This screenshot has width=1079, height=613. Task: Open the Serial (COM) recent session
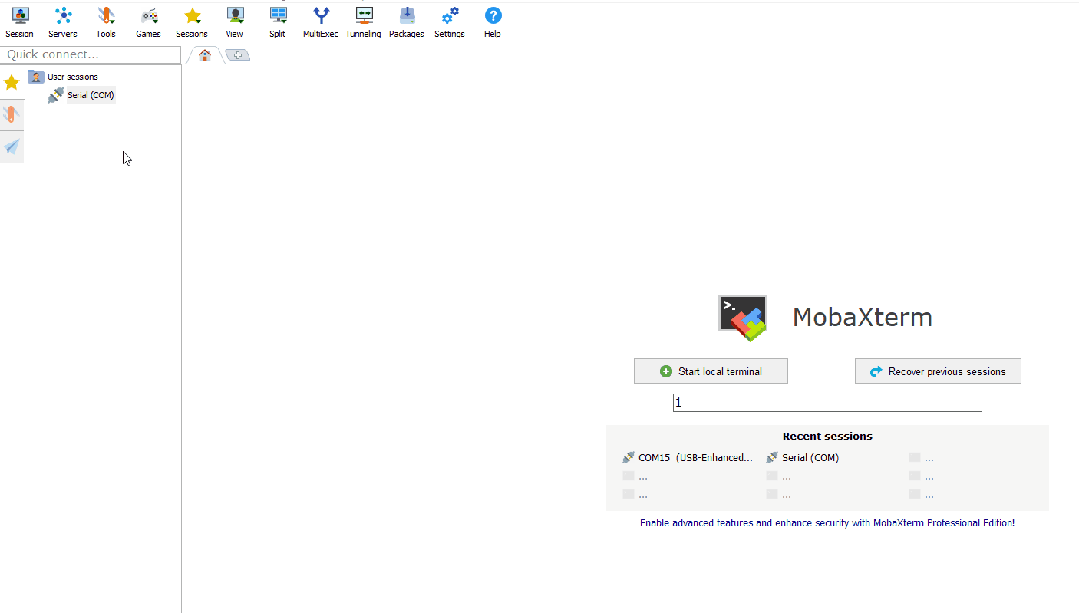pyautogui.click(x=802, y=458)
